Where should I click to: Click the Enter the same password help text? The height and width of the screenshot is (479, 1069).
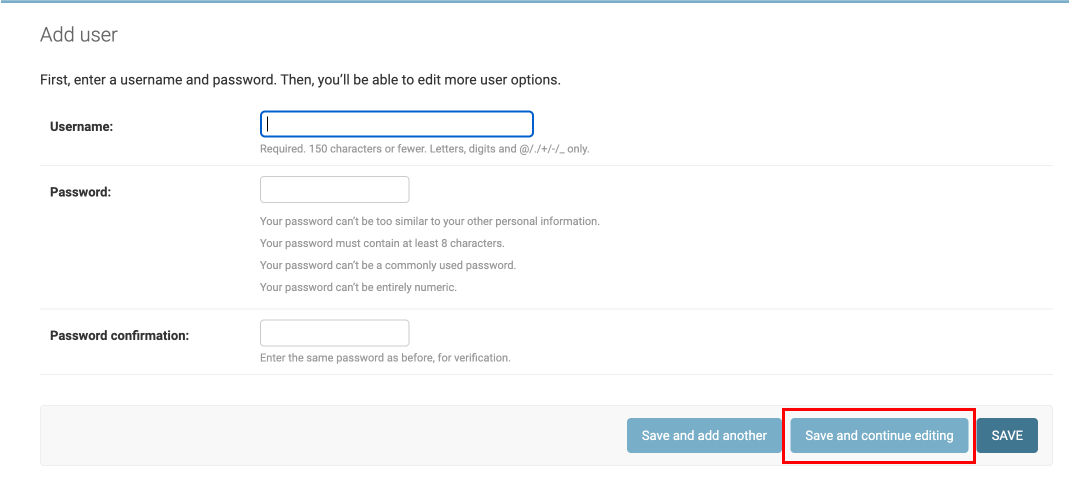click(x=385, y=357)
